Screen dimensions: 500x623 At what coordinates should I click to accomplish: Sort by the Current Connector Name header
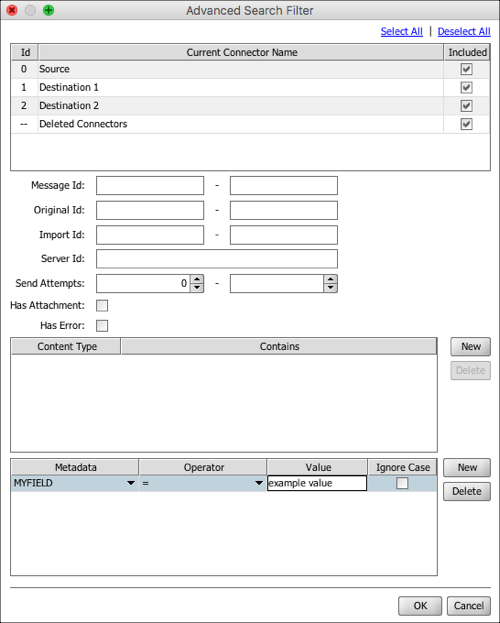(241, 52)
